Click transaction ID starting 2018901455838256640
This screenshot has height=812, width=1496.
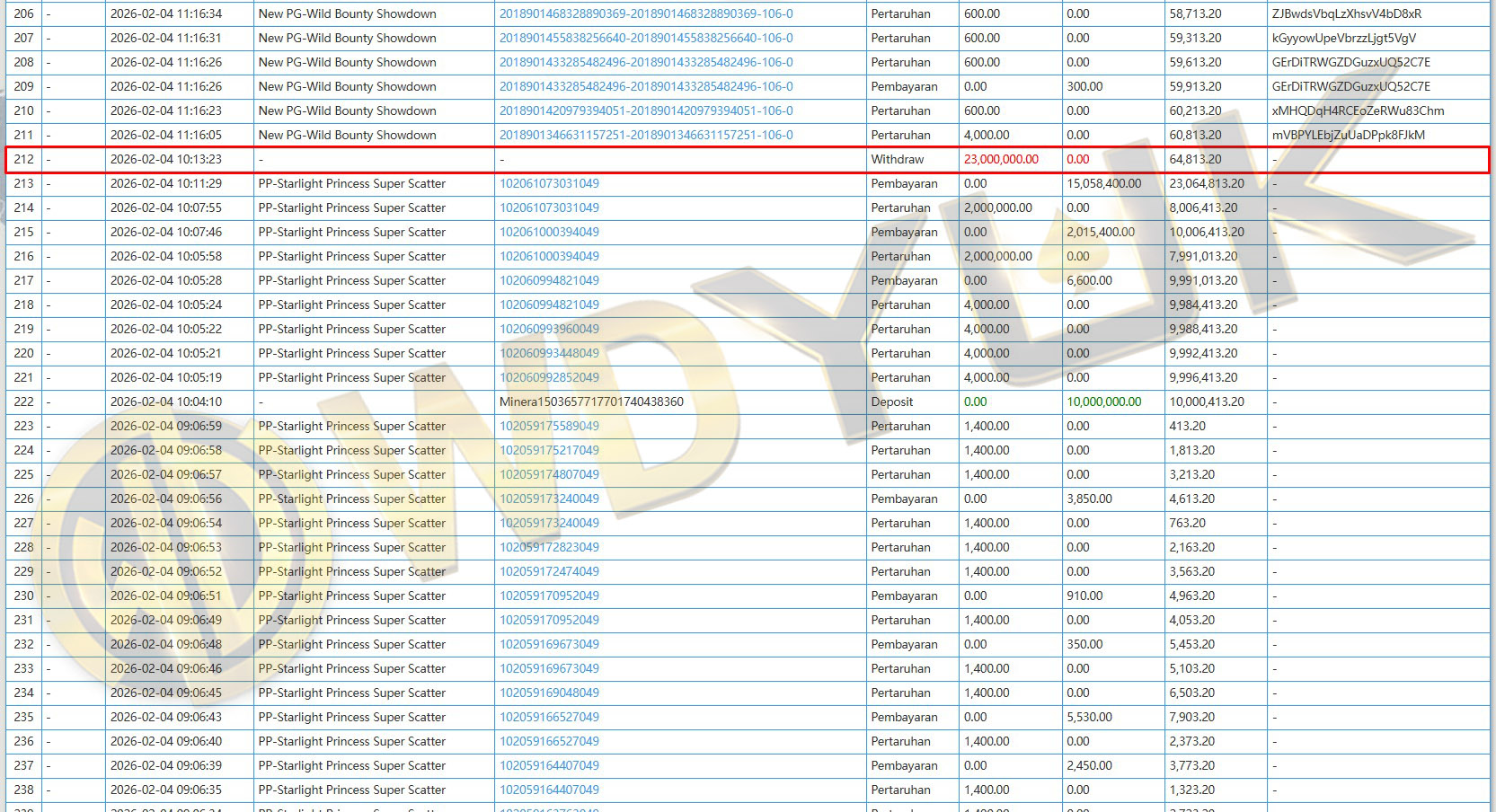(x=645, y=39)
